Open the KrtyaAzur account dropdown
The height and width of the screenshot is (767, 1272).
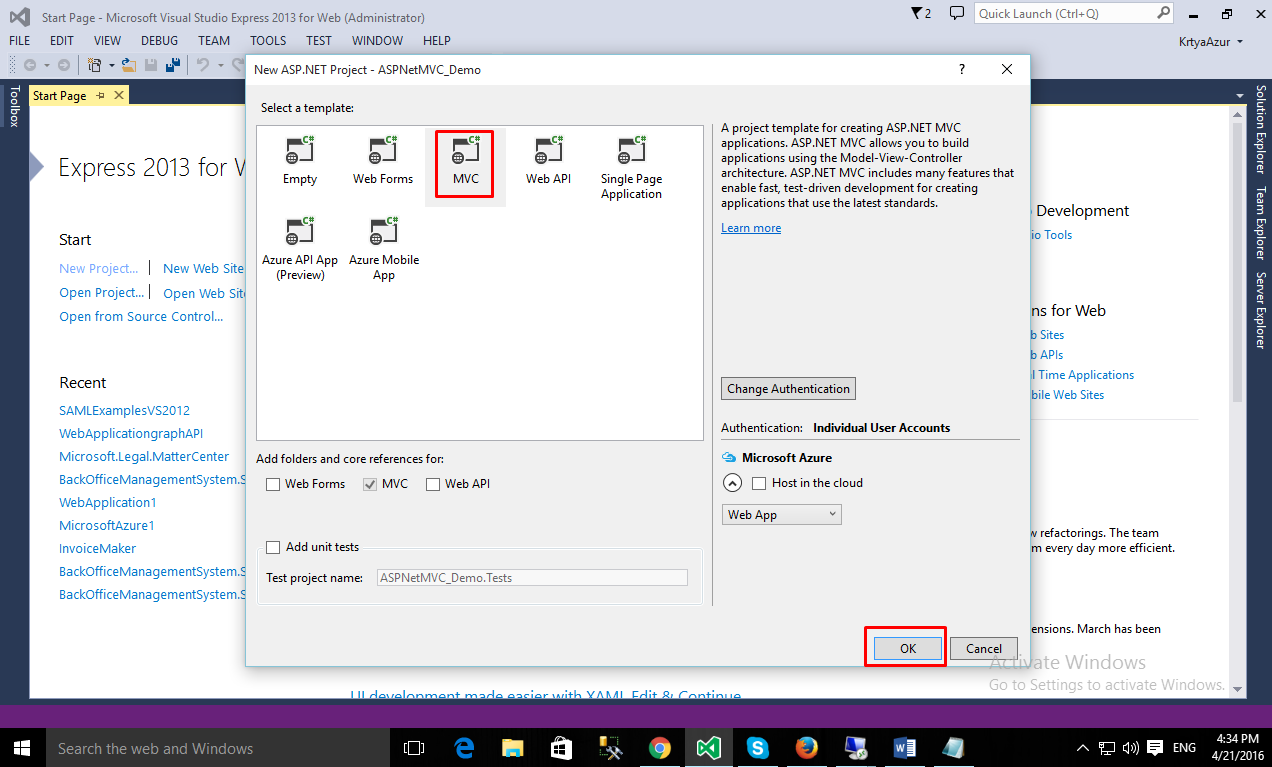pyautogui.click(x=1211, y=41)
